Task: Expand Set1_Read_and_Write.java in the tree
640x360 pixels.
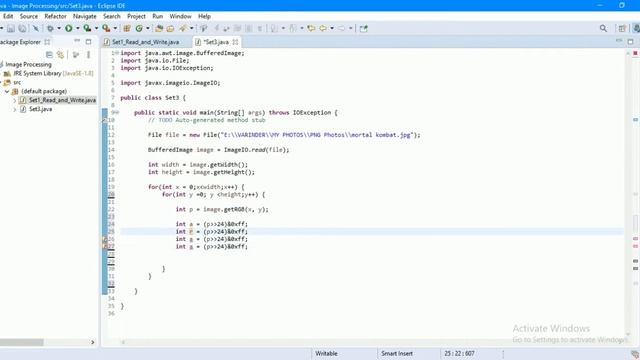Action: click(x=15, y=100)
